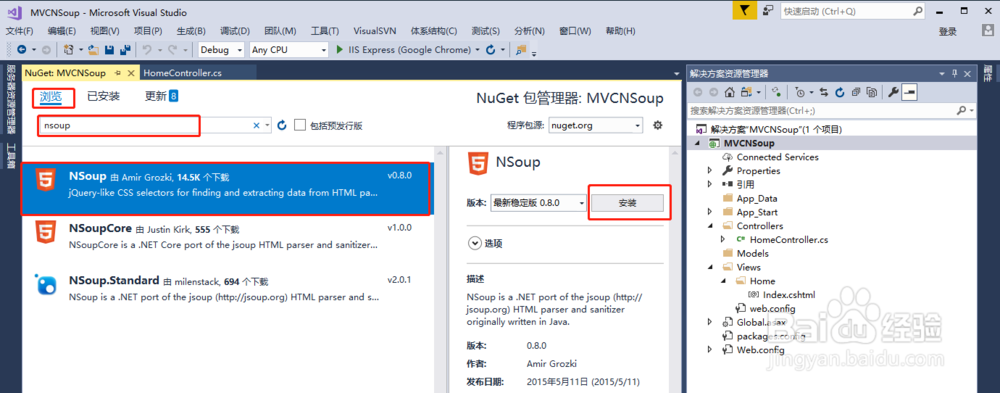Viewport: 1000px width, 393px height.
Task: Click the Save toolbar icon
Action: click(x=109, y=50)
